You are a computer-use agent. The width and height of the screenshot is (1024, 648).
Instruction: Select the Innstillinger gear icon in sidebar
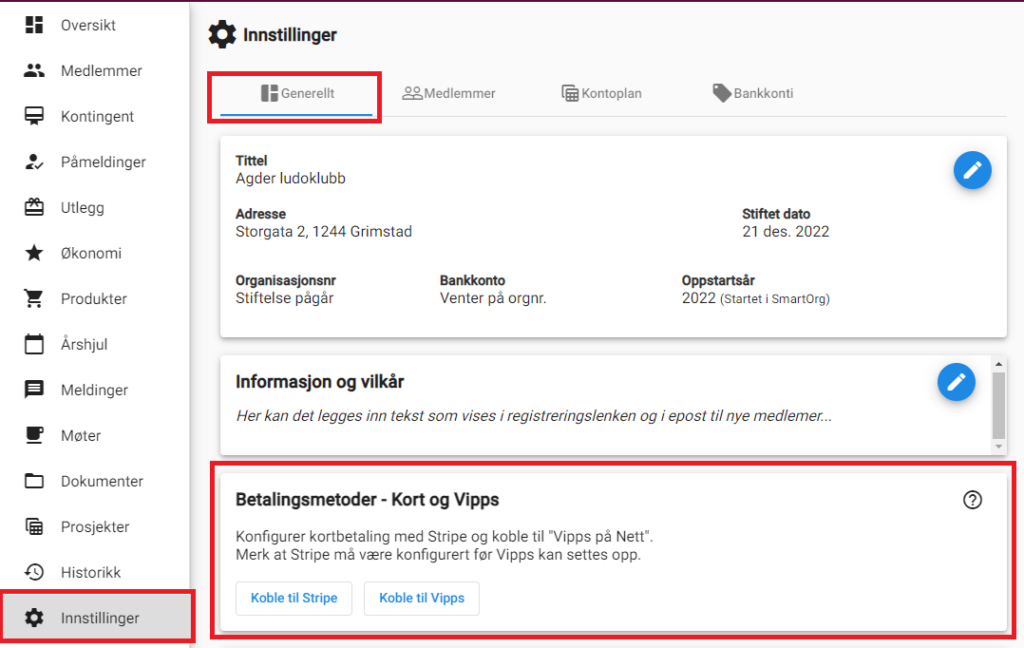34,617
